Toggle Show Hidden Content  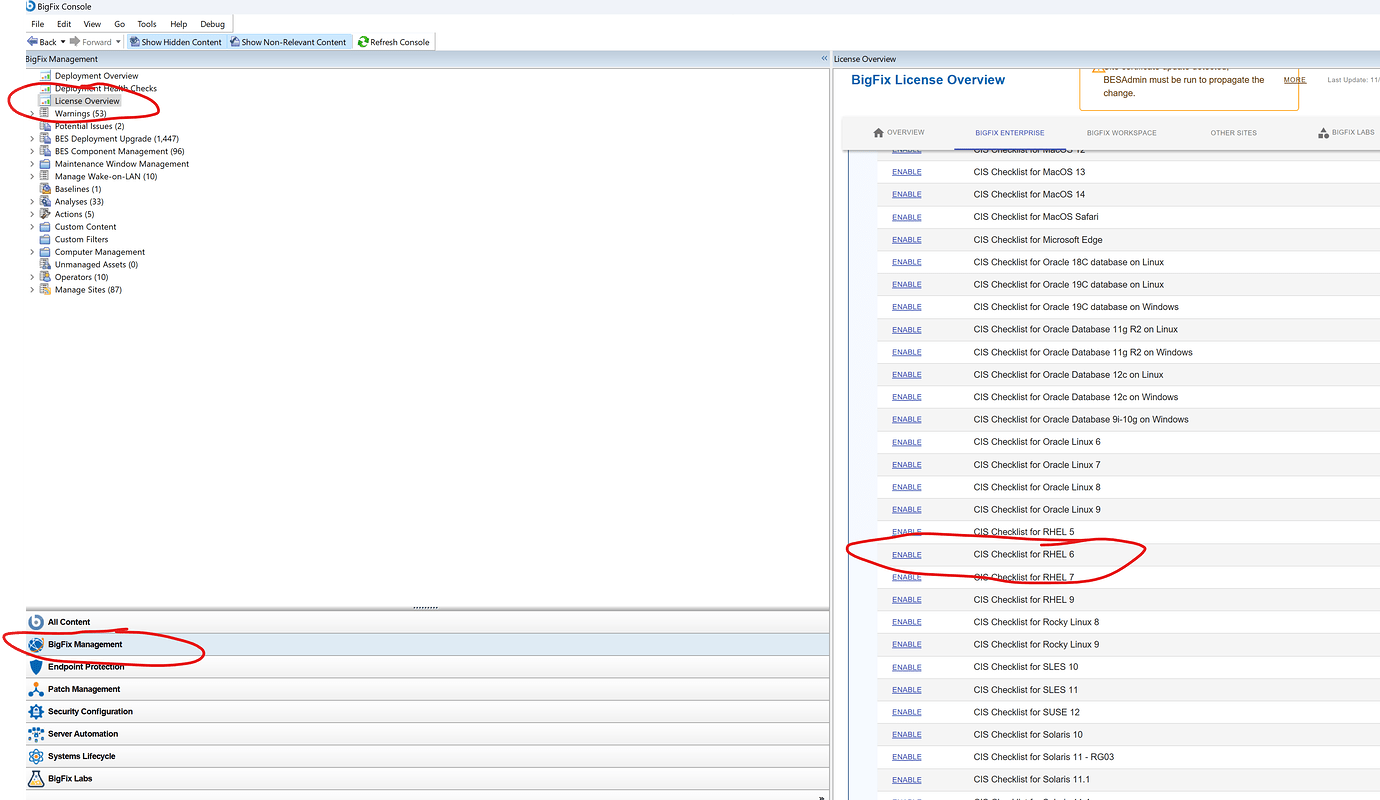(176, 42)
